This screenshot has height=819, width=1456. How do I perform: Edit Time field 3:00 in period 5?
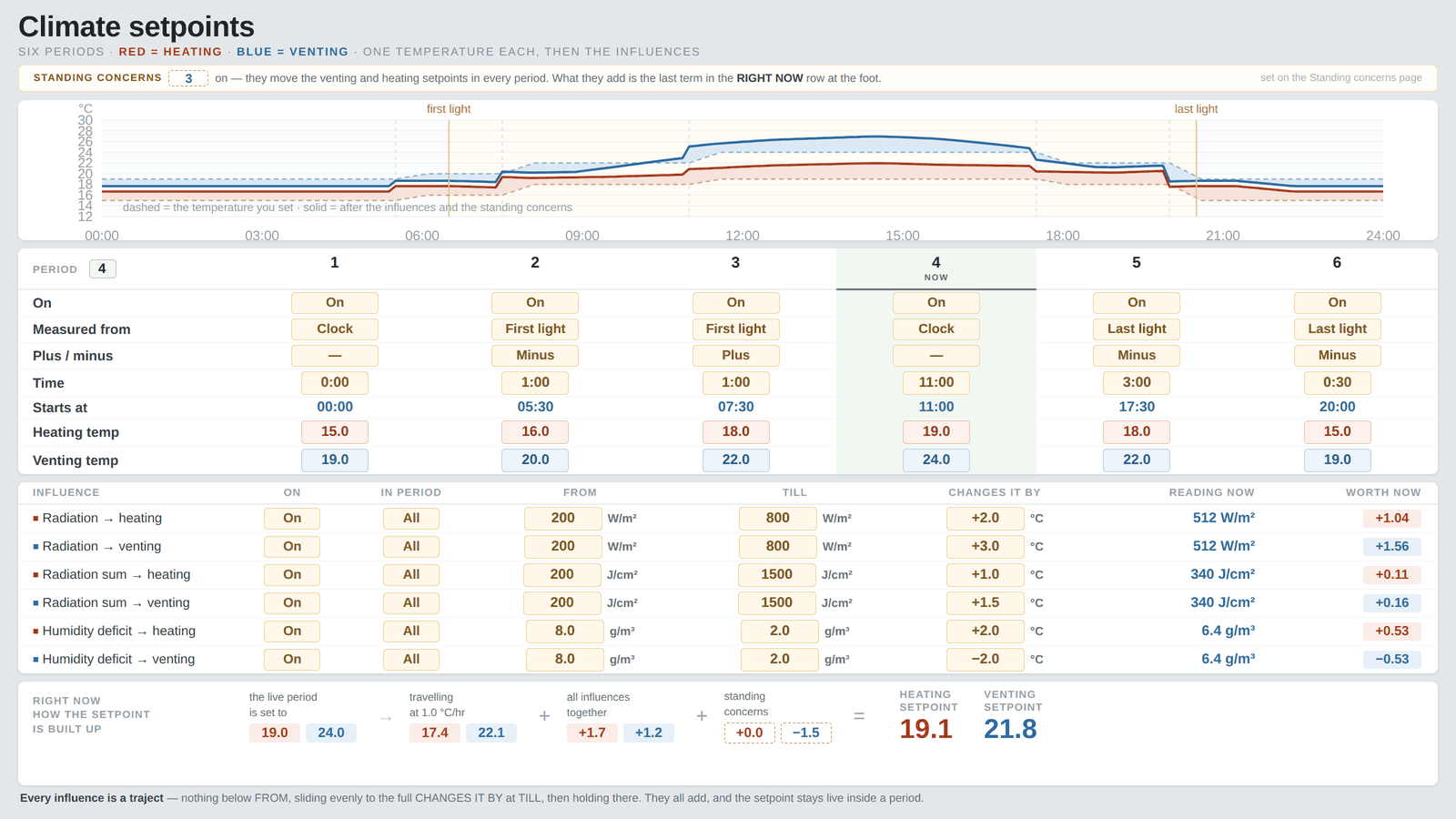point(1137,383)
